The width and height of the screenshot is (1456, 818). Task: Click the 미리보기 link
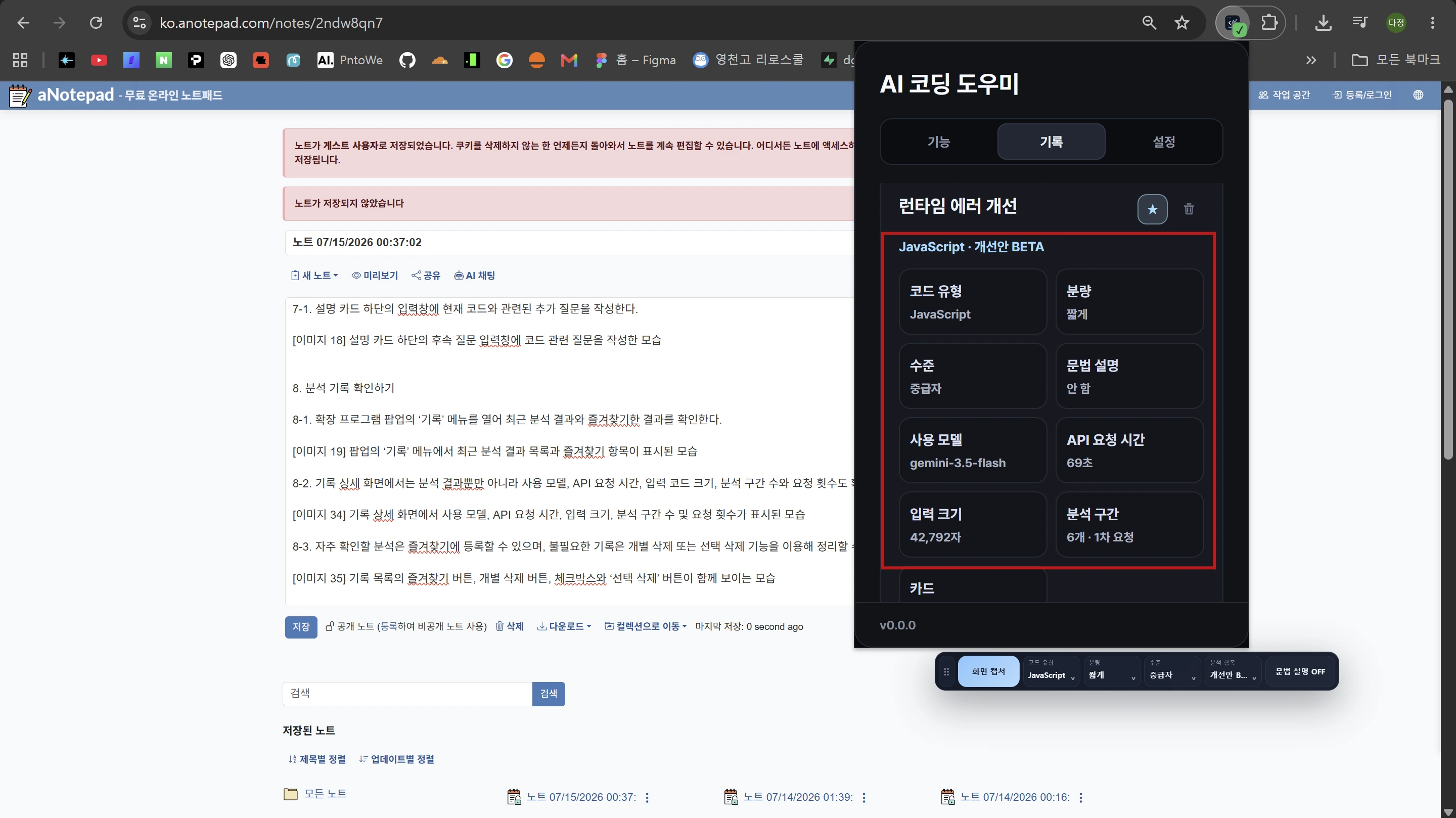pos(375,276)
